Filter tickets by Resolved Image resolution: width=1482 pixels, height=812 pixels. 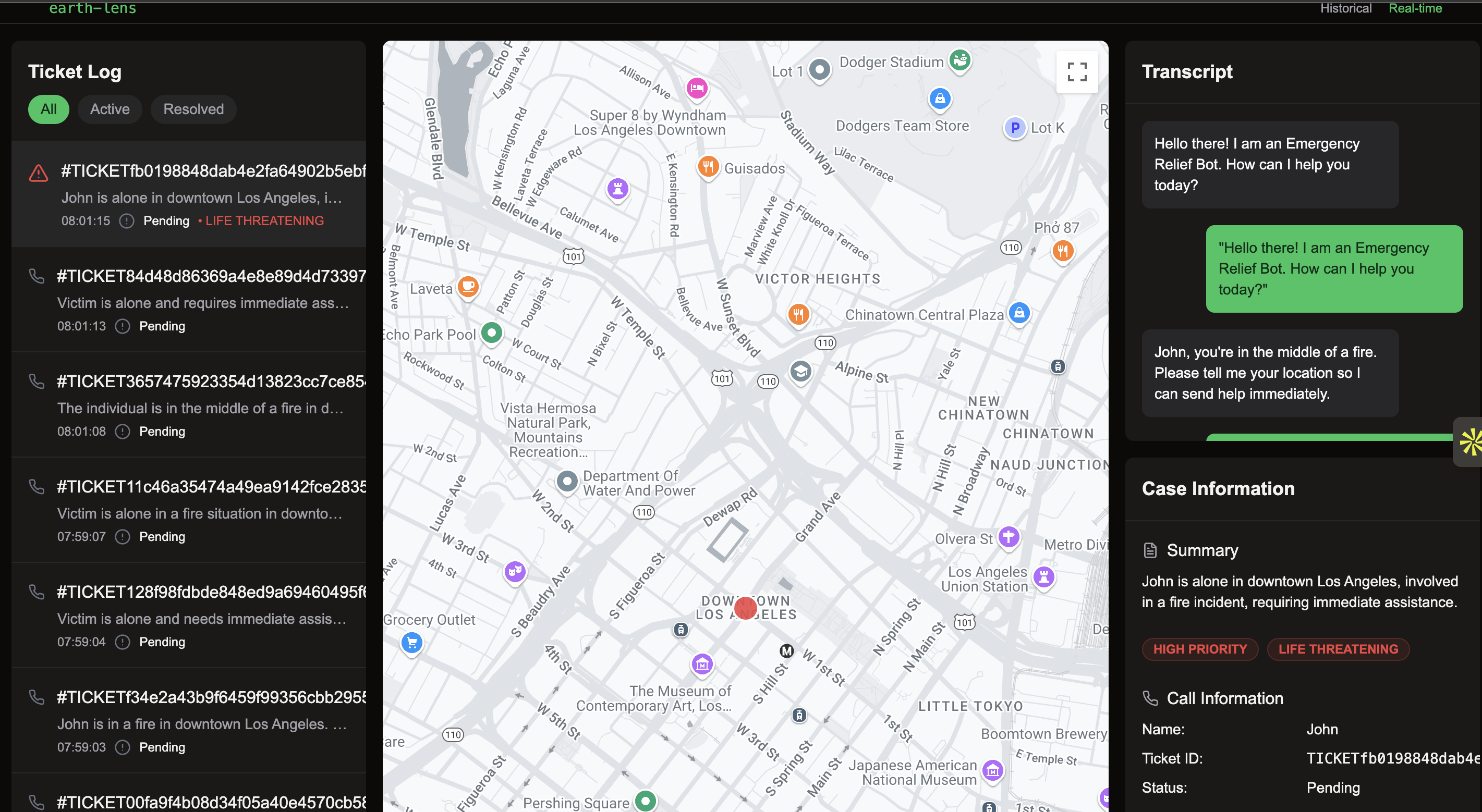[193, 109]
